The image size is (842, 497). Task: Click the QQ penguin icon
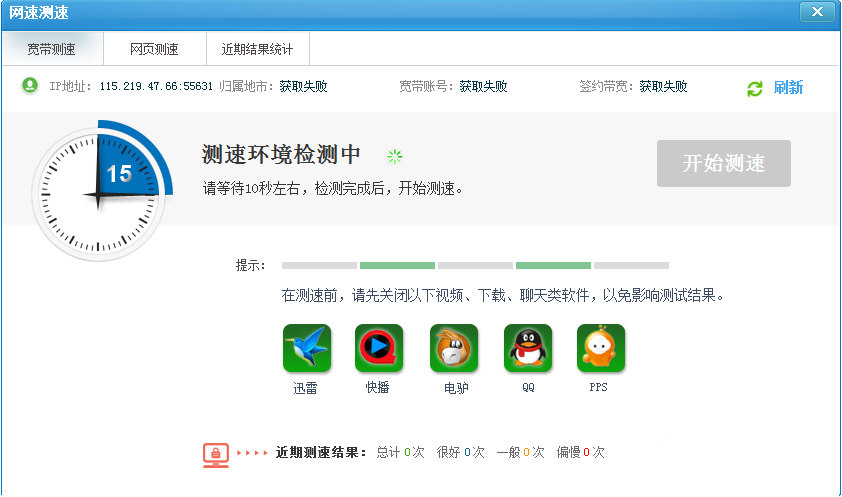pos(528,348)
